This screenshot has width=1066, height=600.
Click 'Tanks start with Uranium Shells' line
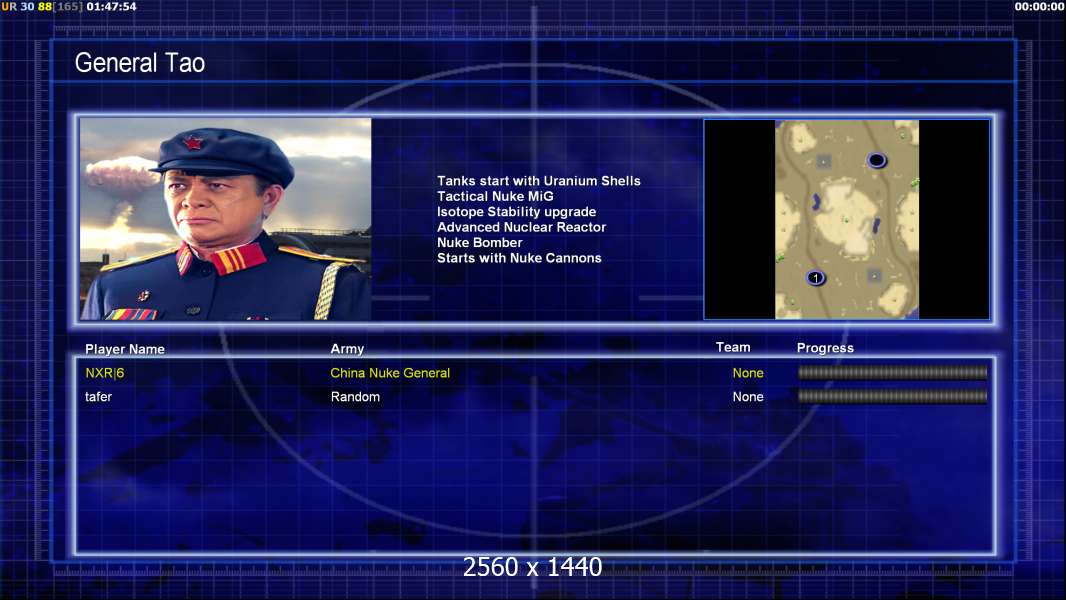click(x=538, y=181)
